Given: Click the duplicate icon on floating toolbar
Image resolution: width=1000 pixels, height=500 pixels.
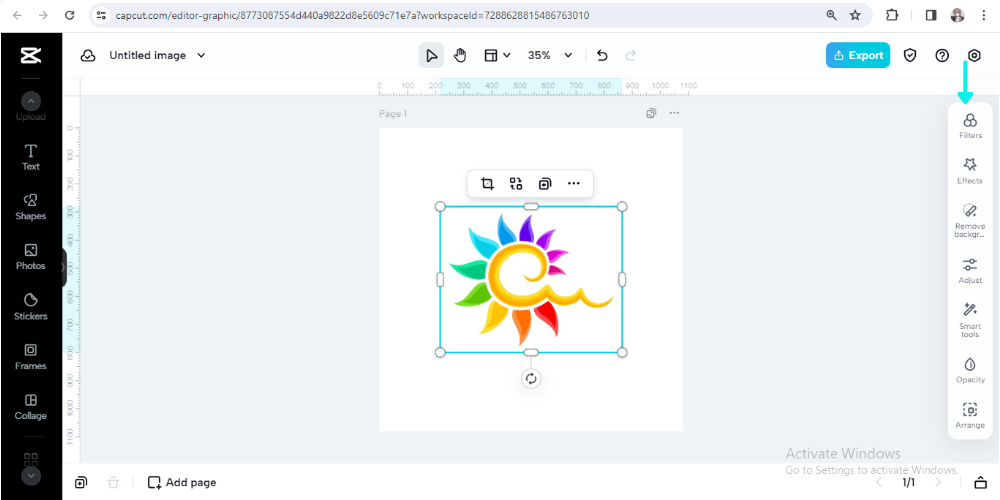Looking at the screenshot, I should 545,184.
